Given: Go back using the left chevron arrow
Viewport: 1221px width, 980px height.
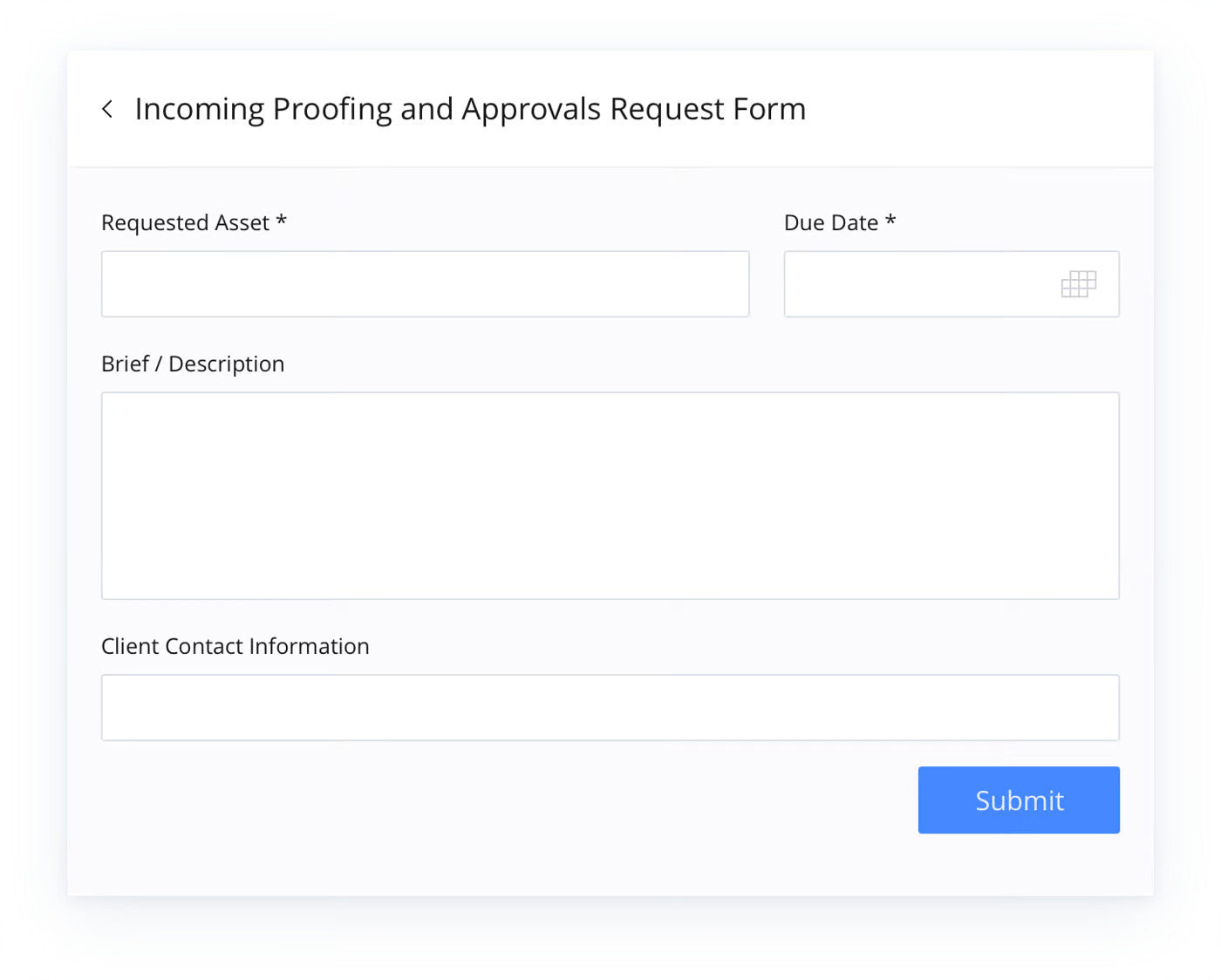Looking at the screenshot, I should [x=107, y=109].
